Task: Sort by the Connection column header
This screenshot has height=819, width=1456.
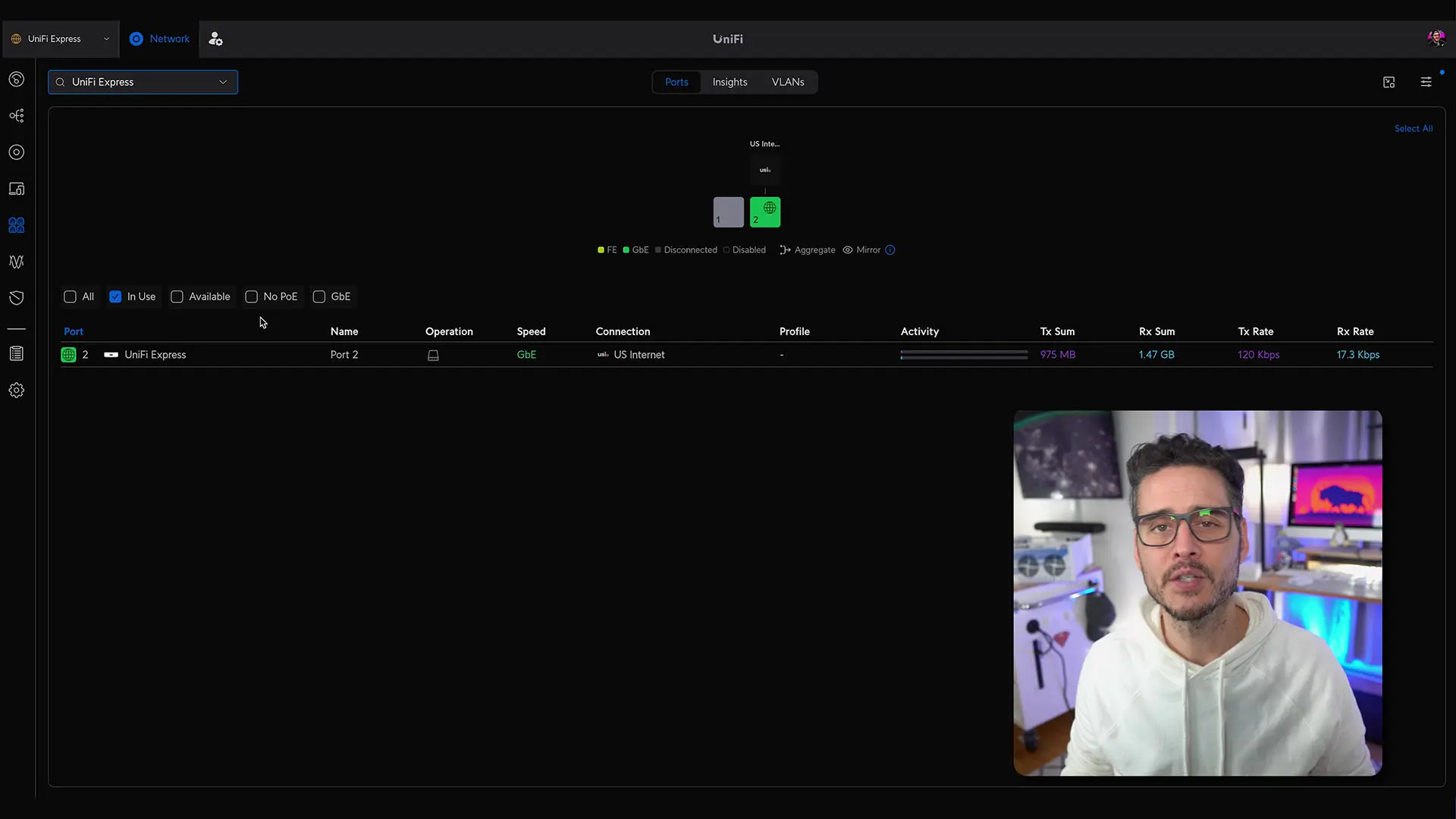Action: (623, 331)
